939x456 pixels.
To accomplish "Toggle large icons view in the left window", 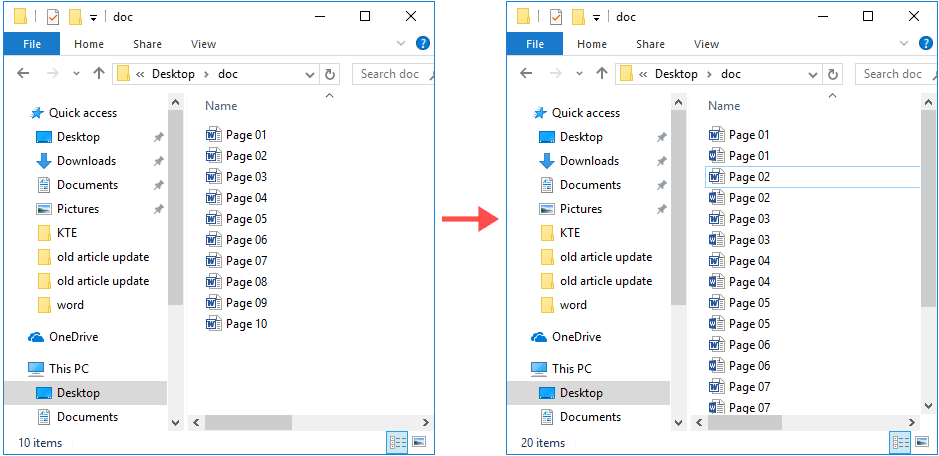I will [418, 441].
